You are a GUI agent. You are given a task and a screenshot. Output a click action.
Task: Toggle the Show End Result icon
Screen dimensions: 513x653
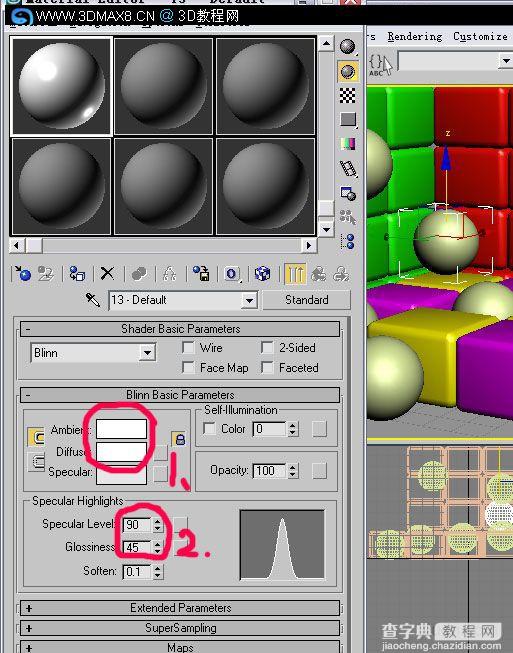click(295, 274)
